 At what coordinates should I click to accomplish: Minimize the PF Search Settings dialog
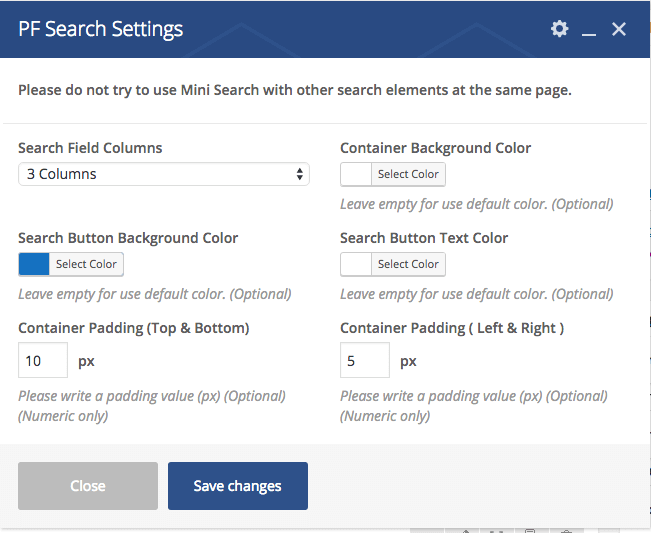tap(589, 30)
